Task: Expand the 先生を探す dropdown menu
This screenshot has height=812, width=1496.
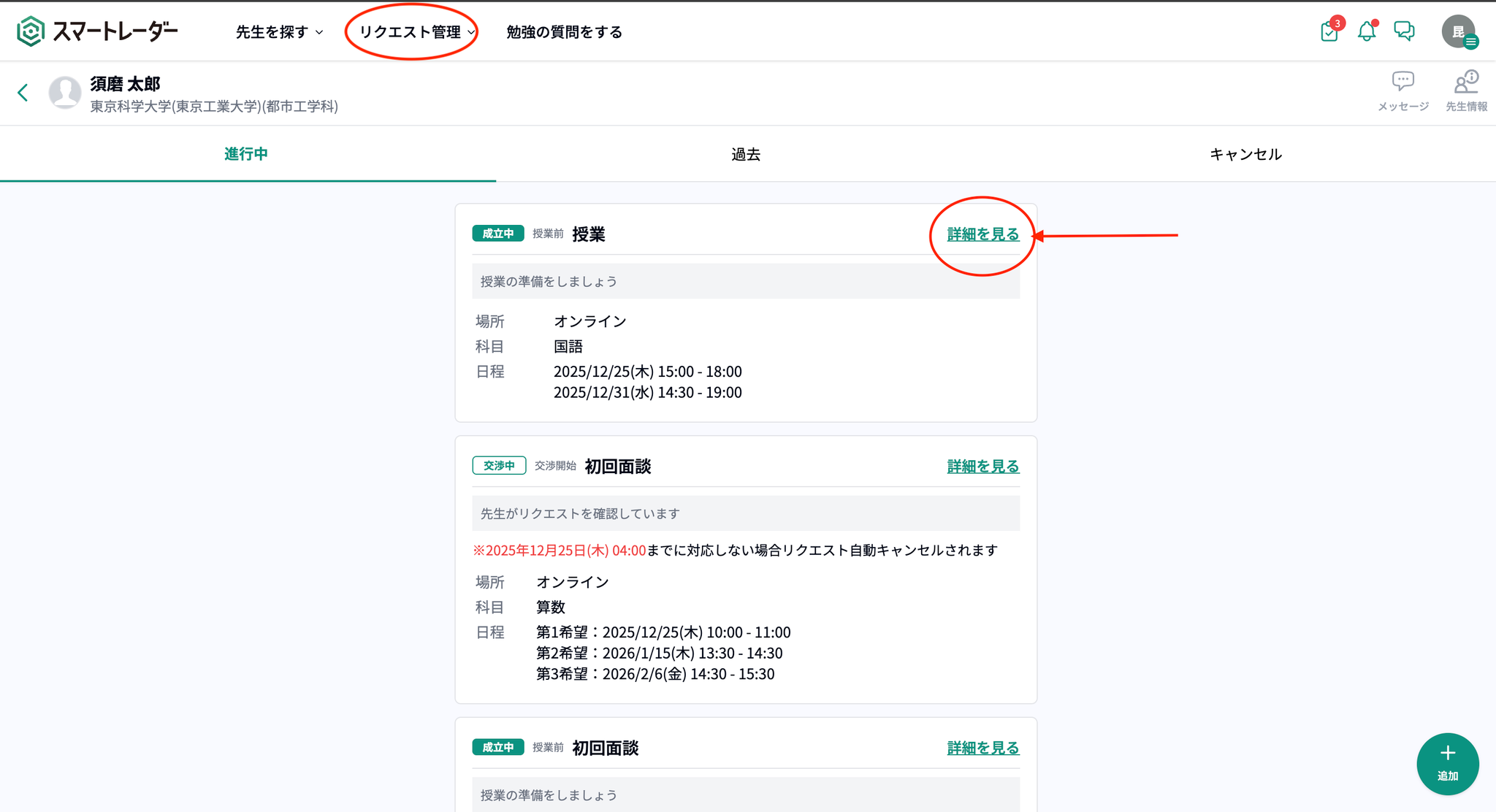Action: [279, 32]
